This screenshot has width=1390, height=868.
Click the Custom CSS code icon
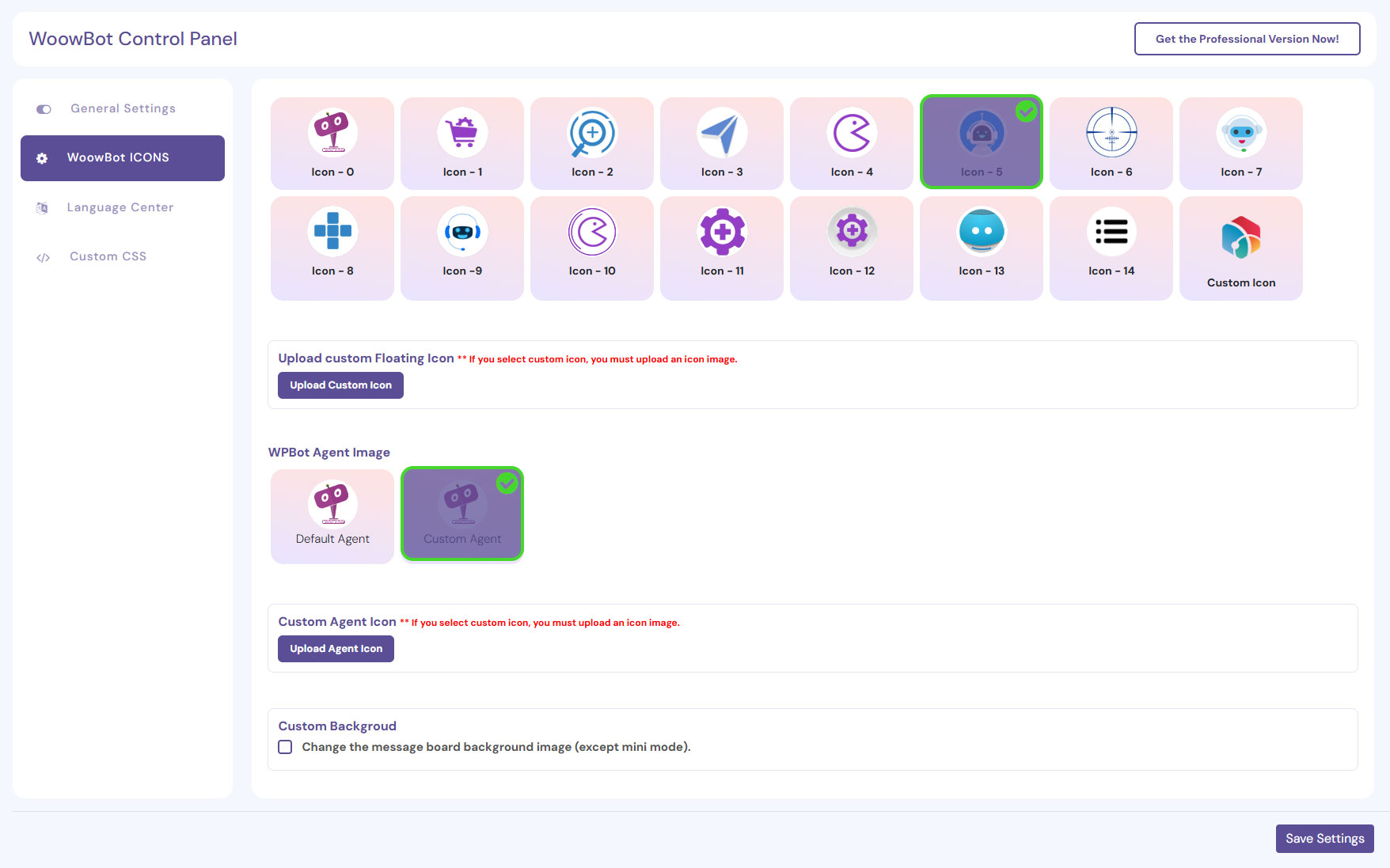(x=44, y=257)
